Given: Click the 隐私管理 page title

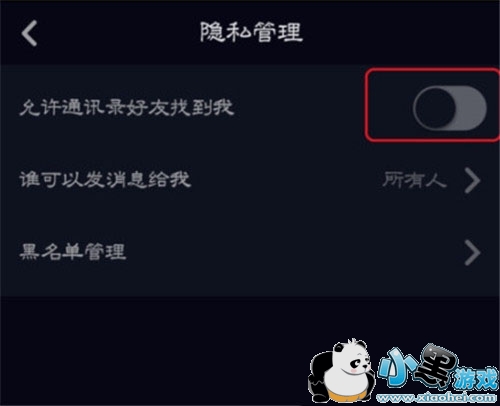Looking at the screenshot, I should (251, 32).
